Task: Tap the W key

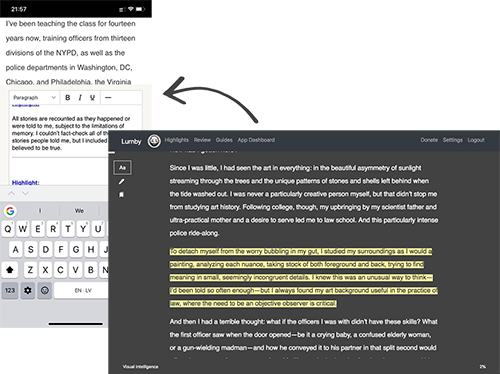Action: pos(23,229)
